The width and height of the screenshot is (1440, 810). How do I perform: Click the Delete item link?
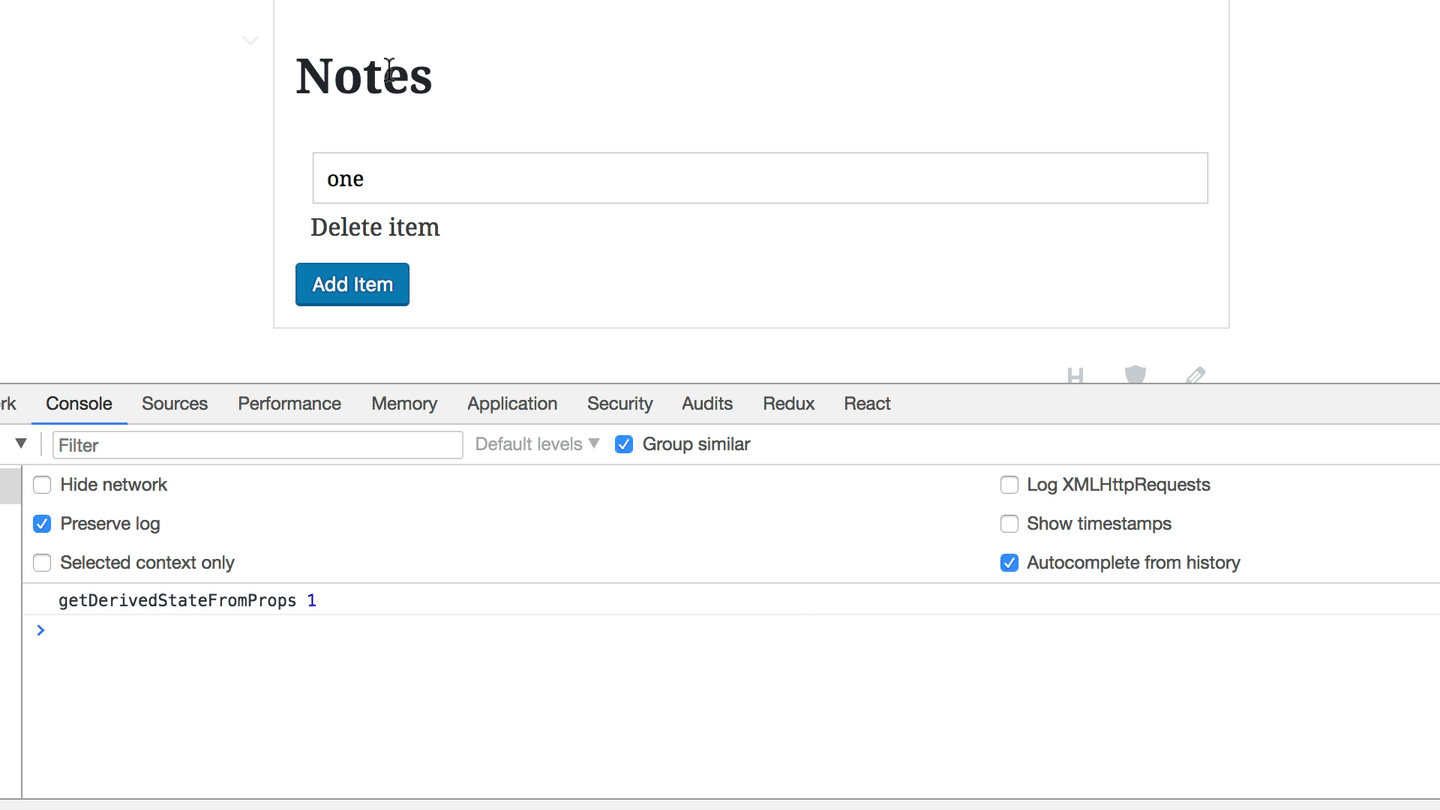pyautogui.click(x=375, y=227)
